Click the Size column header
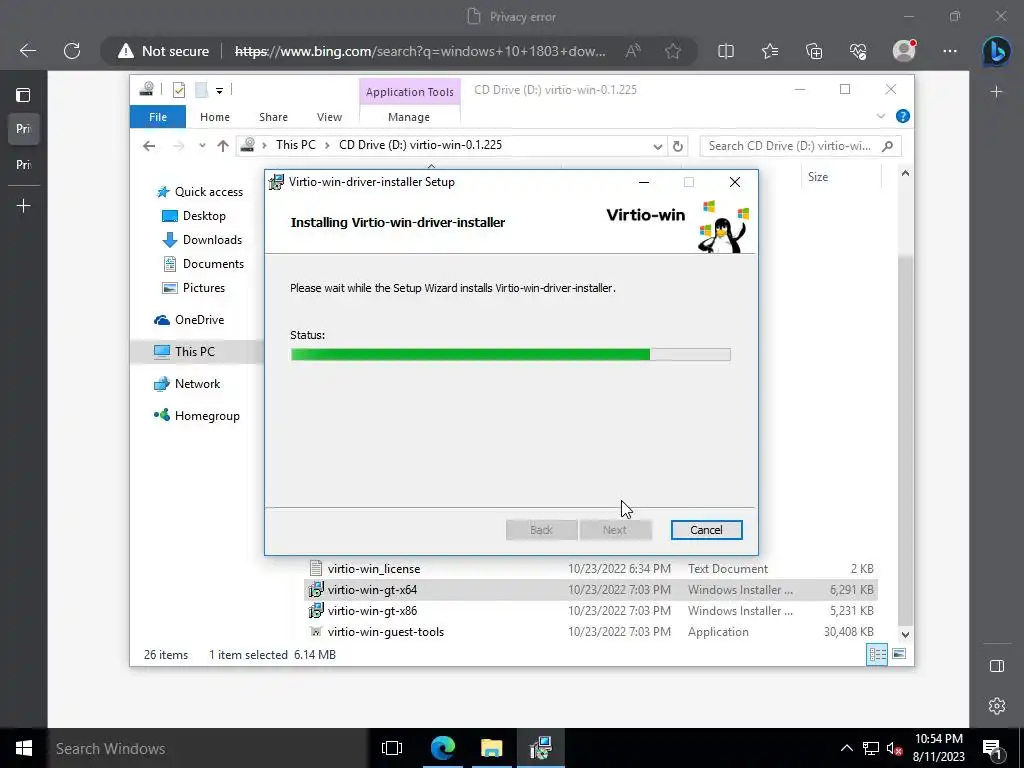 840,177
